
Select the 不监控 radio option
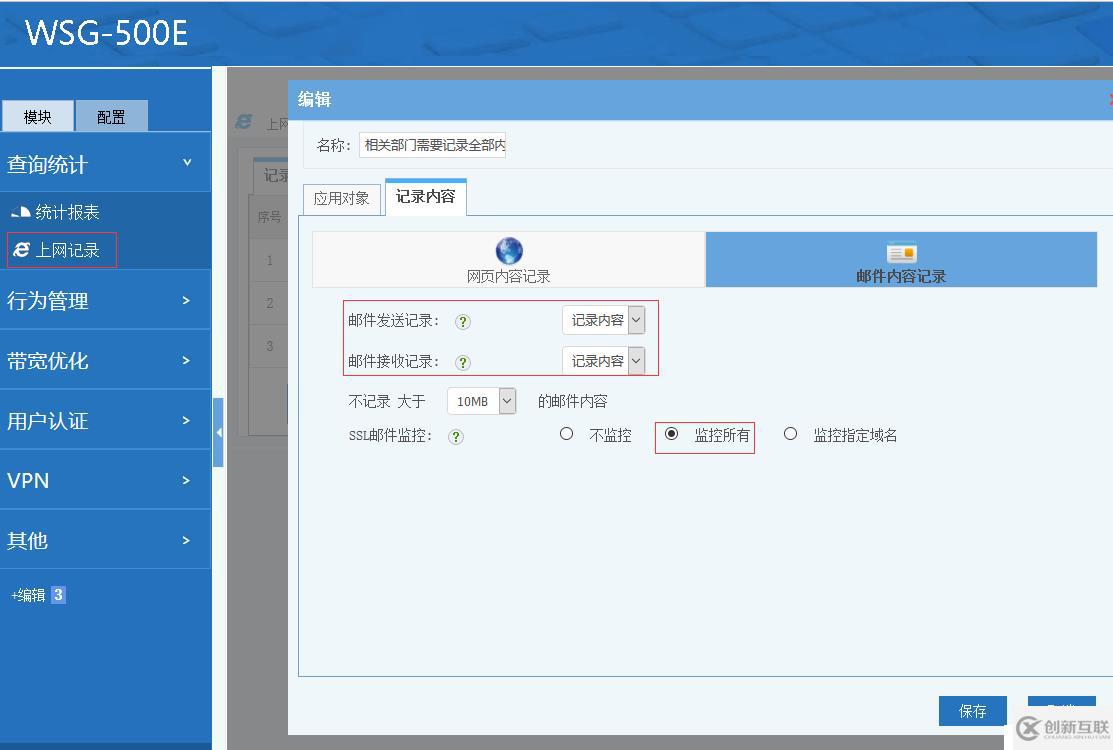click(566, 434)
